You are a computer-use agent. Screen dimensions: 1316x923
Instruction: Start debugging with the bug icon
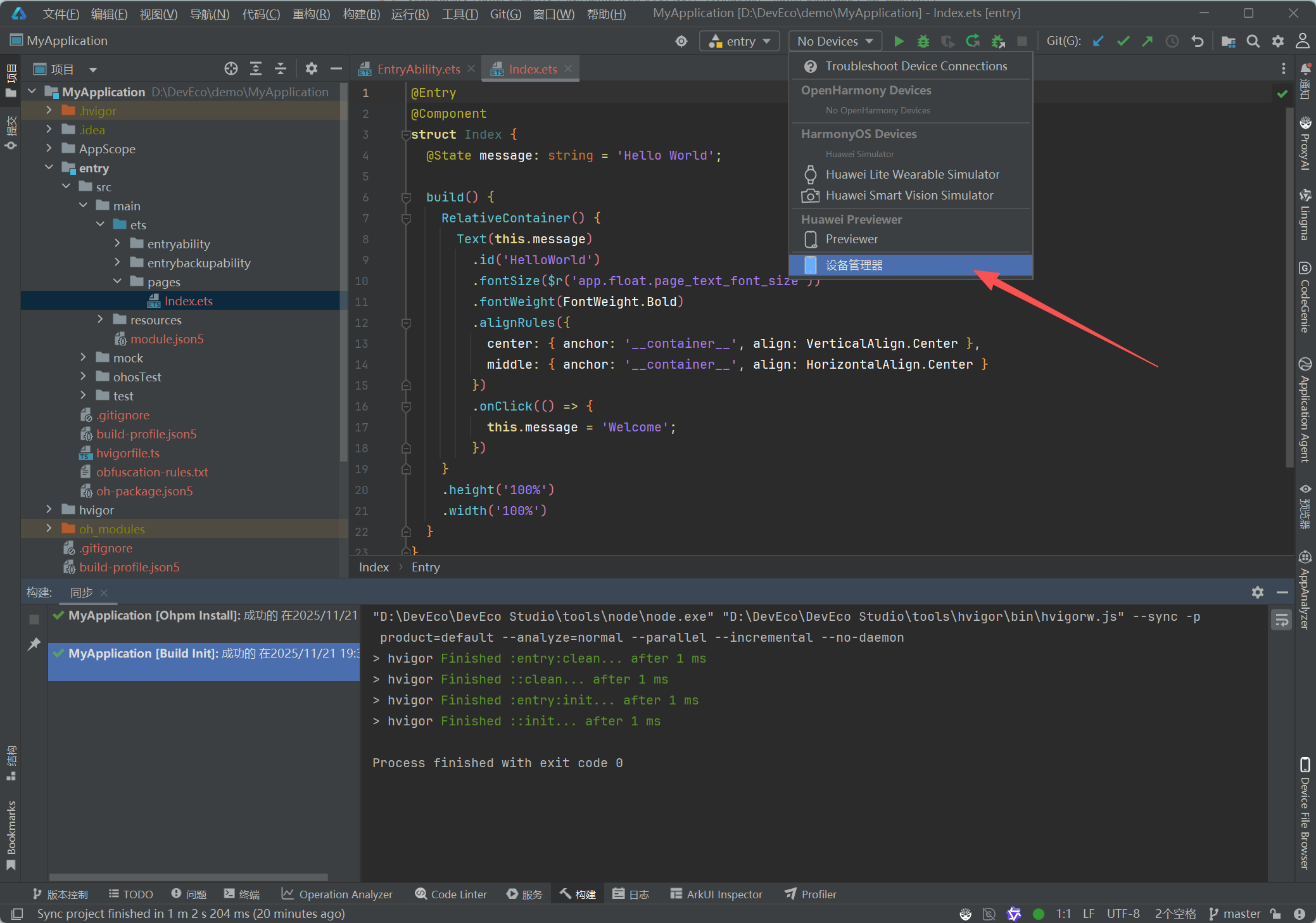coord(923,41)
